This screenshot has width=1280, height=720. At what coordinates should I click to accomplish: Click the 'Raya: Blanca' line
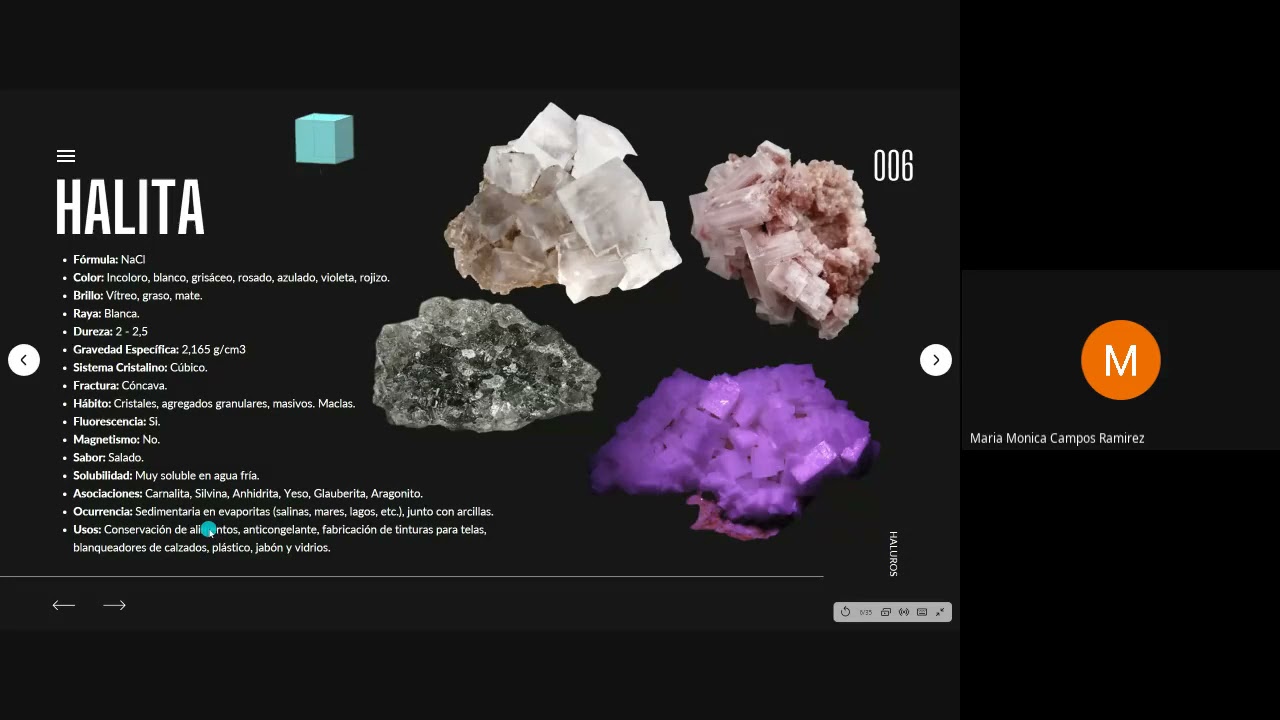[106, 313]
